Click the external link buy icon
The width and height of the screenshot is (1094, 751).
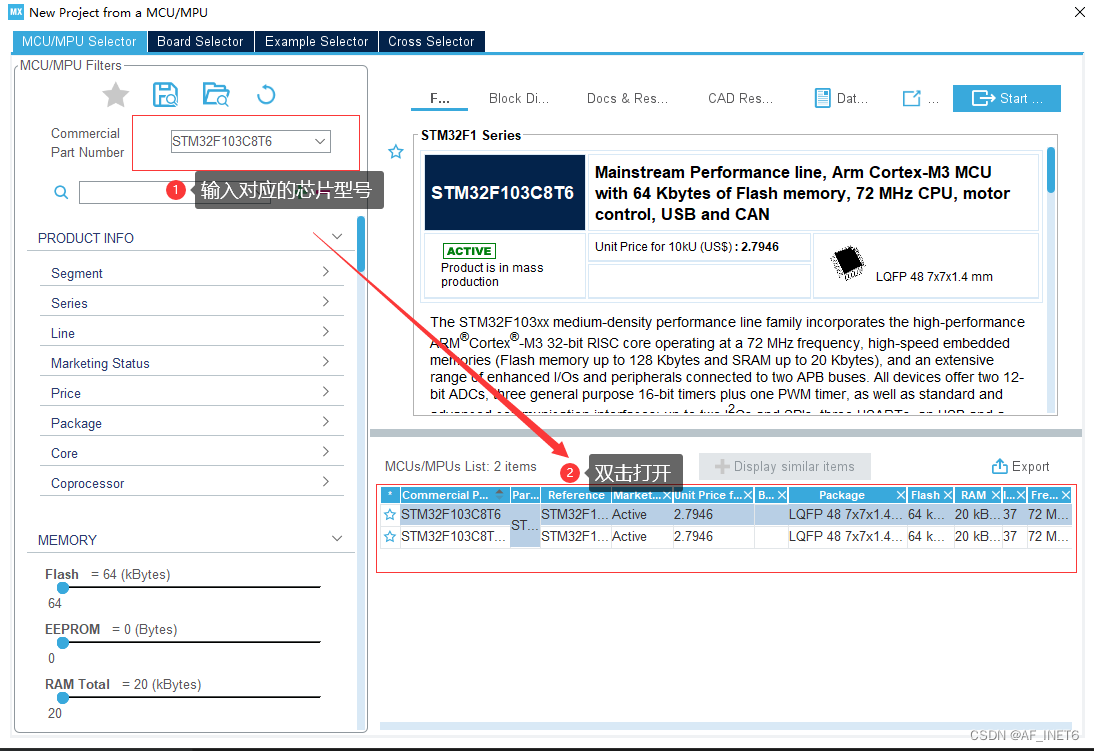pos(911,98)
